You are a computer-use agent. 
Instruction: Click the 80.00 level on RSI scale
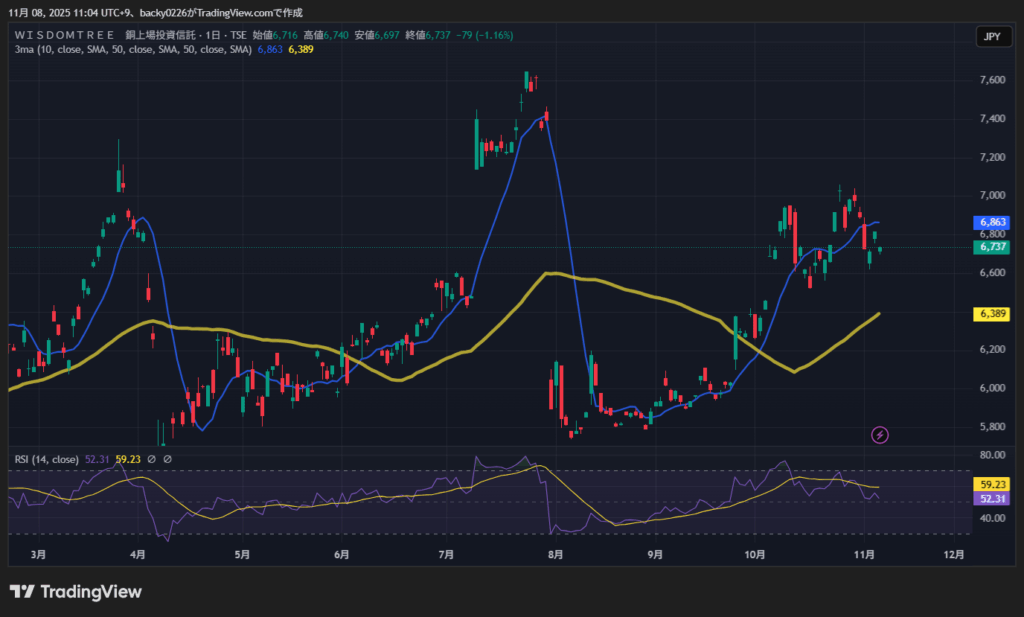[992, 455]
